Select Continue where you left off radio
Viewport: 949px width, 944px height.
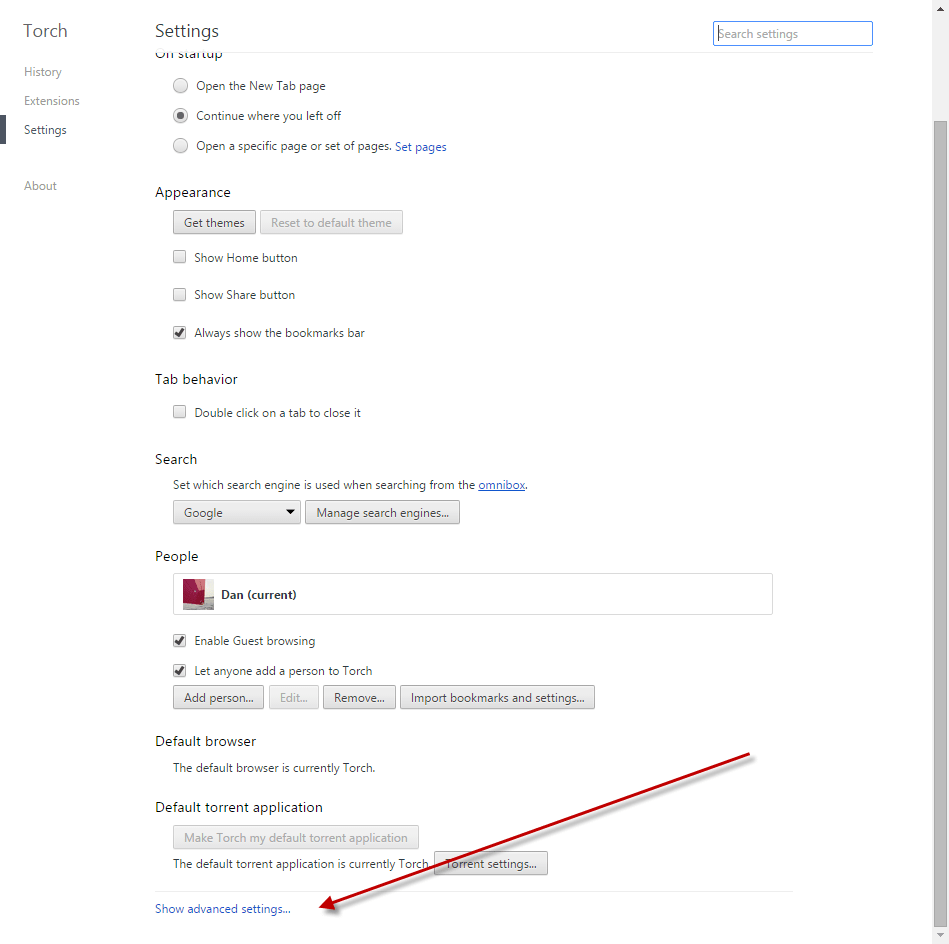(x=180, y=116)
